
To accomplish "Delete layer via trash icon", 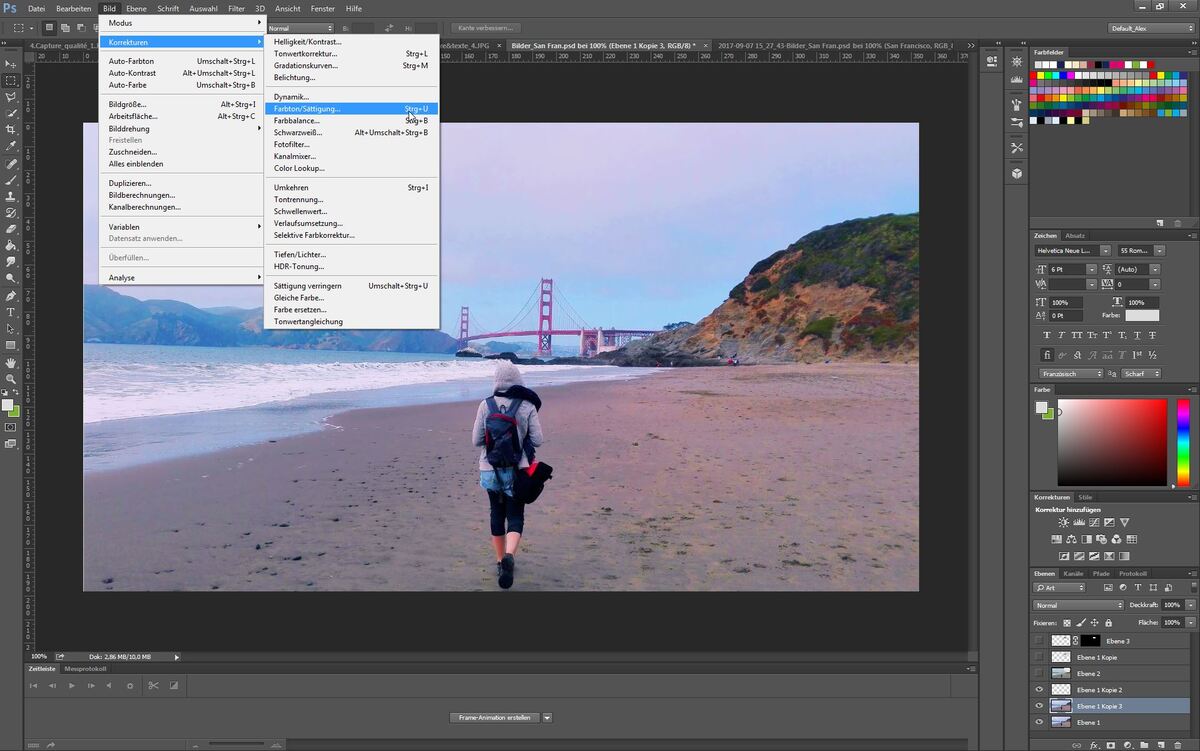I will [x=1178, y=745].
